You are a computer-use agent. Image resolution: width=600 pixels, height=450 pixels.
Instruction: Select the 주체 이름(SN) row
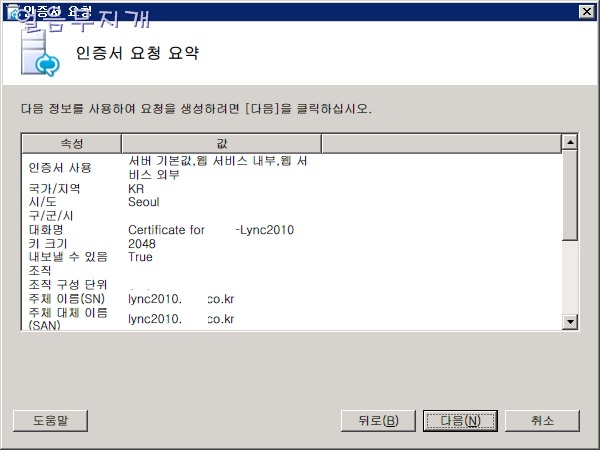pyautogui.click(x=292, y=298)
